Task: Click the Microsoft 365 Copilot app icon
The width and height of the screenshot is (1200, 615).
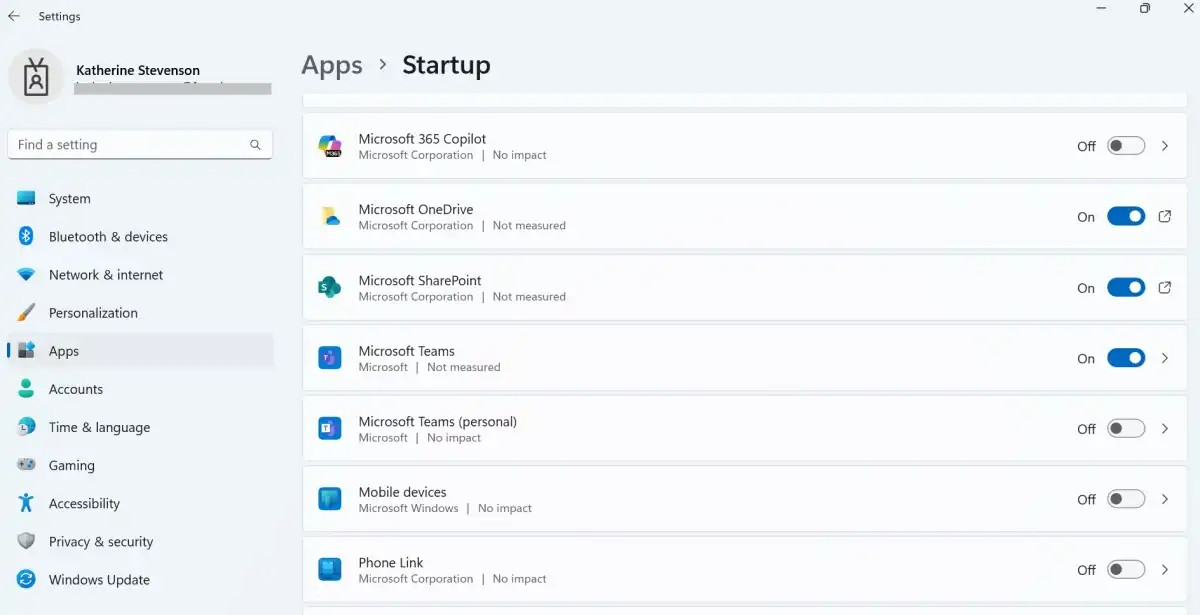Action: click(330, 146)
